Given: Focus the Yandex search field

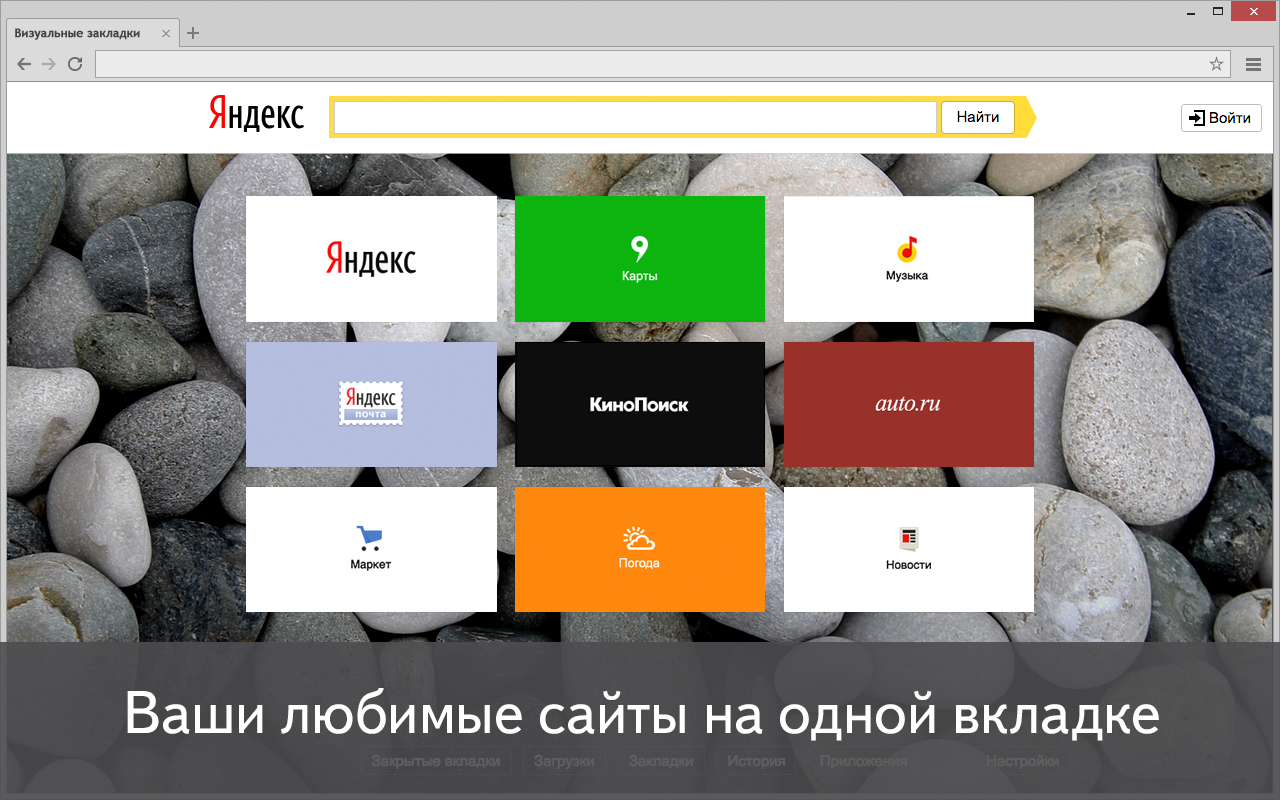Looking at the screenshot, I should click(635, 117).
